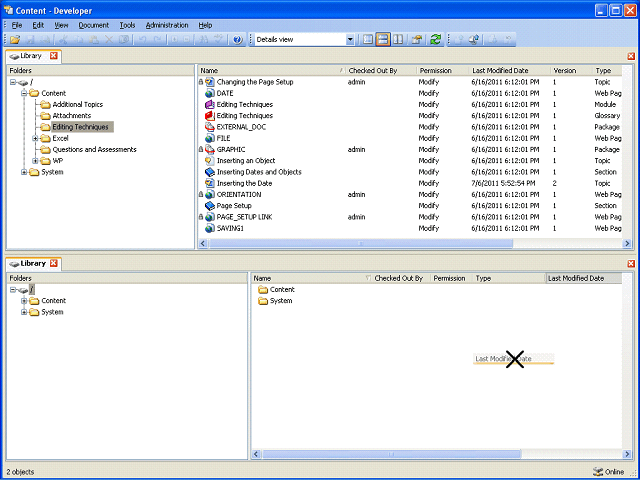Click the Inserting Dates and Objects section icon

pyautogui.click(x=210, y=172)
